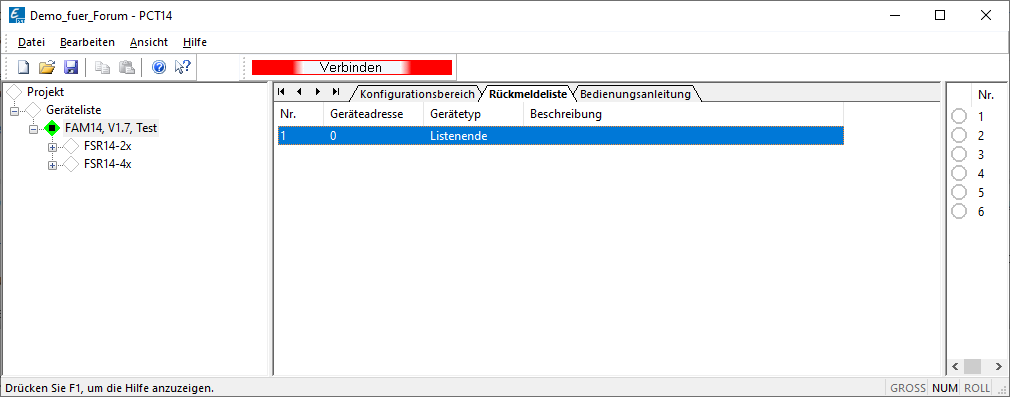Select radio circle number 5
Screen dimensions: 1010x397
[x=959, y=192]
